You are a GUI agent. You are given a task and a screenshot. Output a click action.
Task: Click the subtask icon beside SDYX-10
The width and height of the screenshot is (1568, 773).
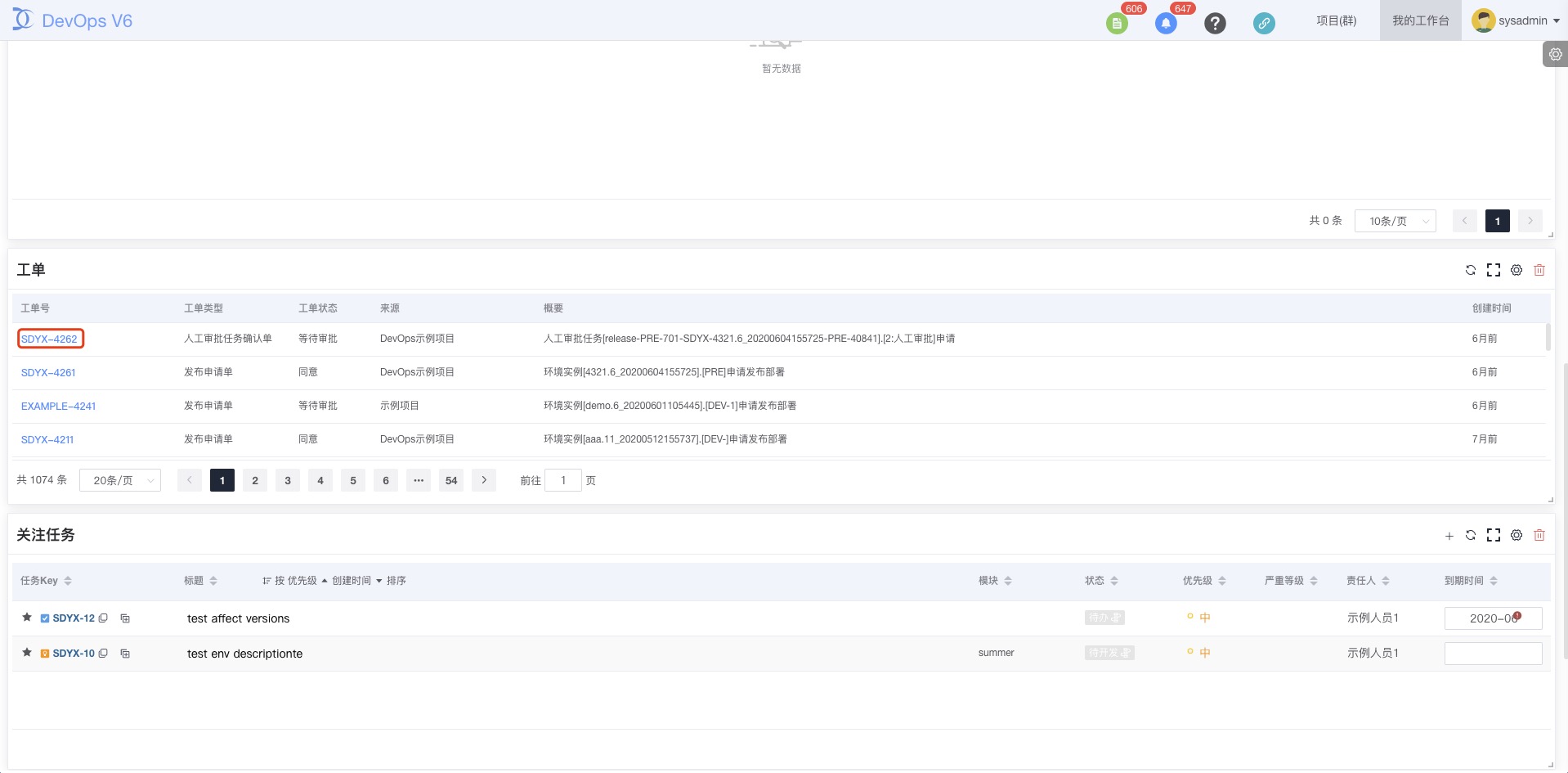click(125, 653)
